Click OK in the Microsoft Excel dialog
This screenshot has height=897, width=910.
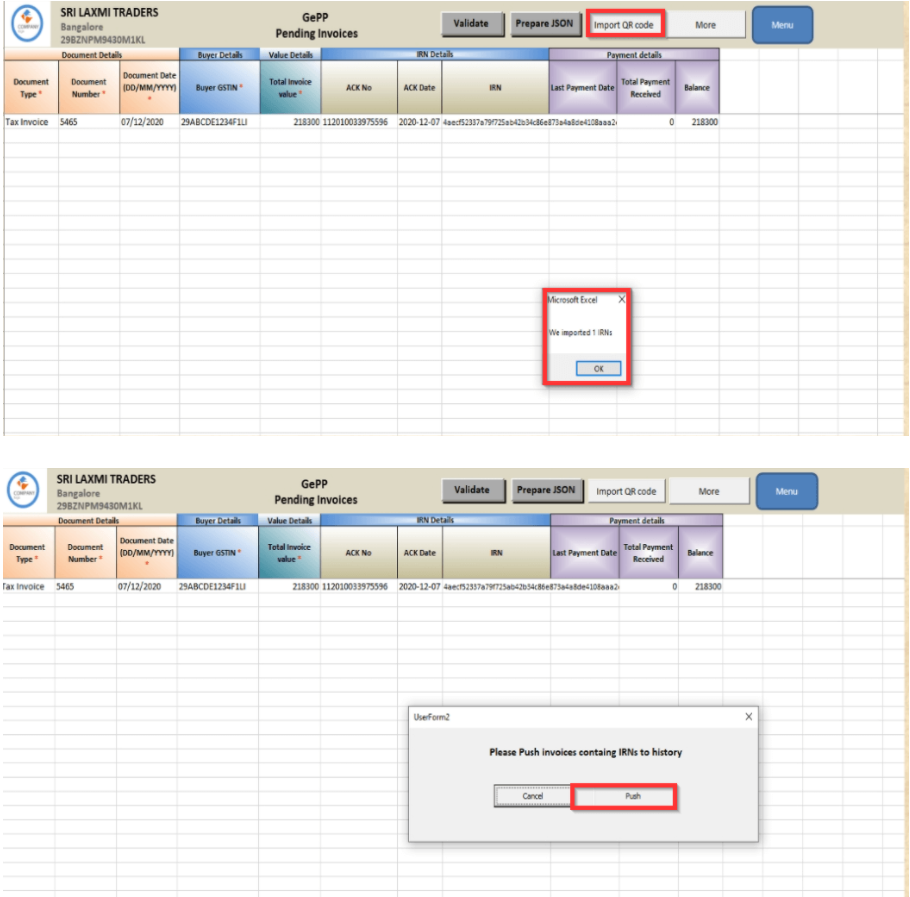(x=598, y=368)
